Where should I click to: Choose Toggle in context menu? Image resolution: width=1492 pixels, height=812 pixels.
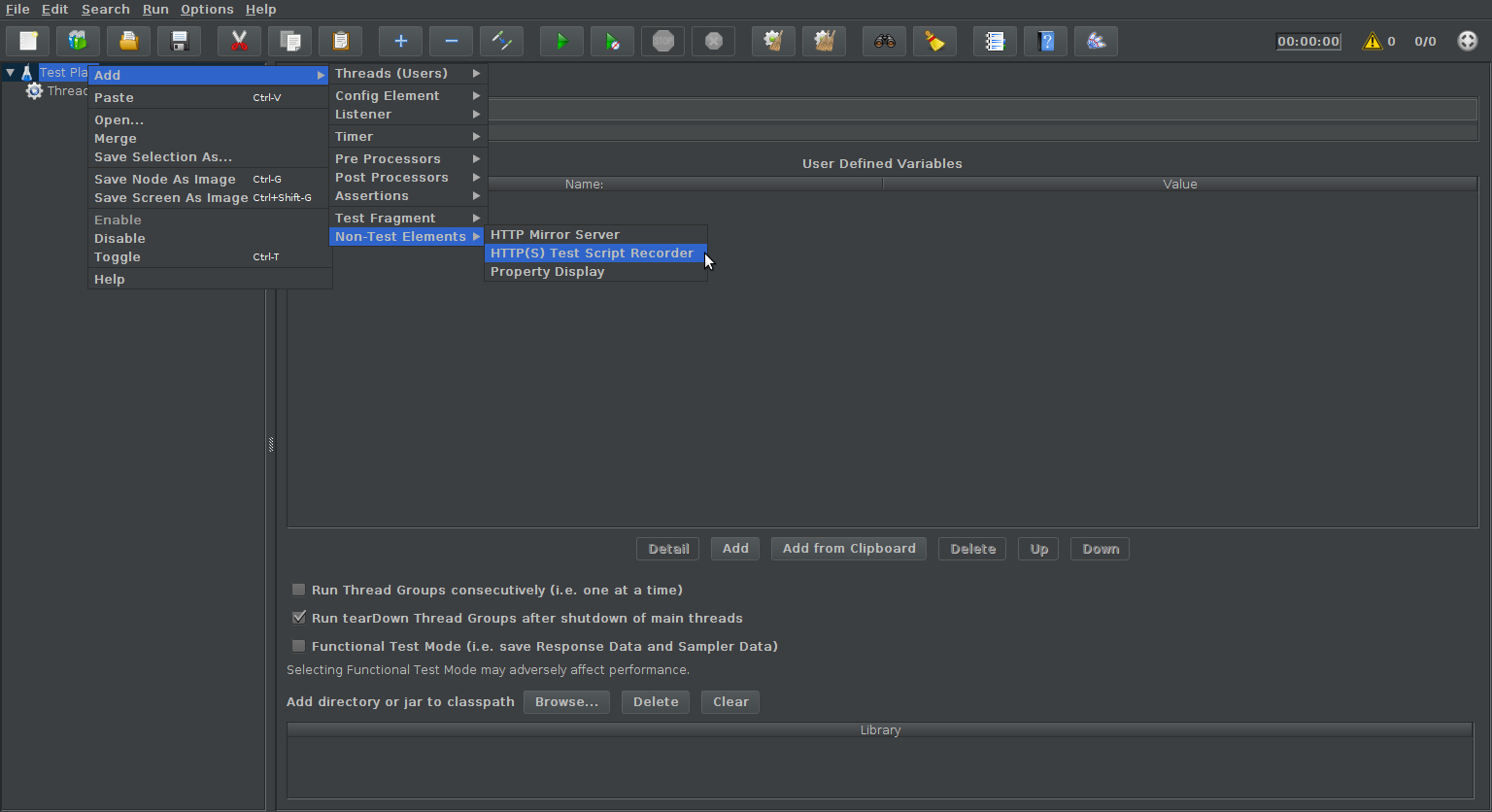(210, 257)
